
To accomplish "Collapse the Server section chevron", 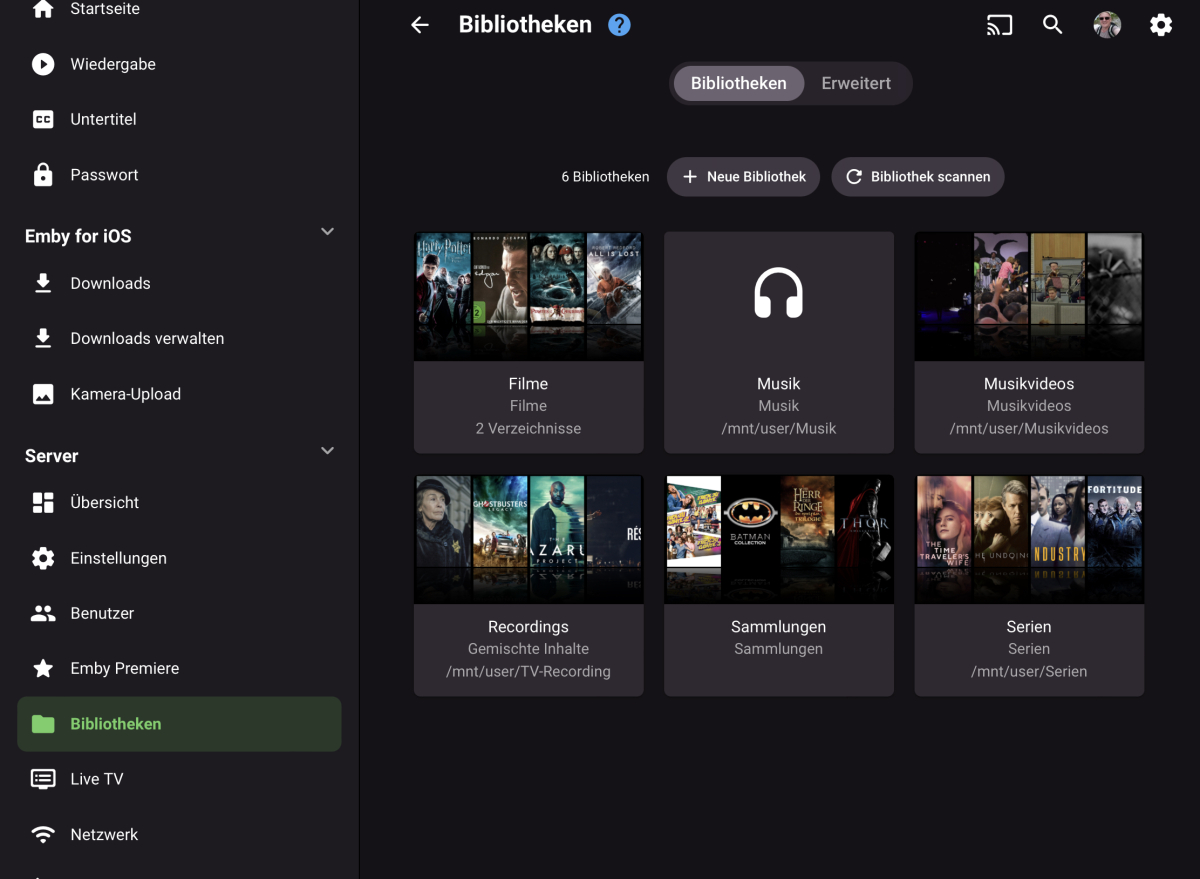I will coord(327,451).
